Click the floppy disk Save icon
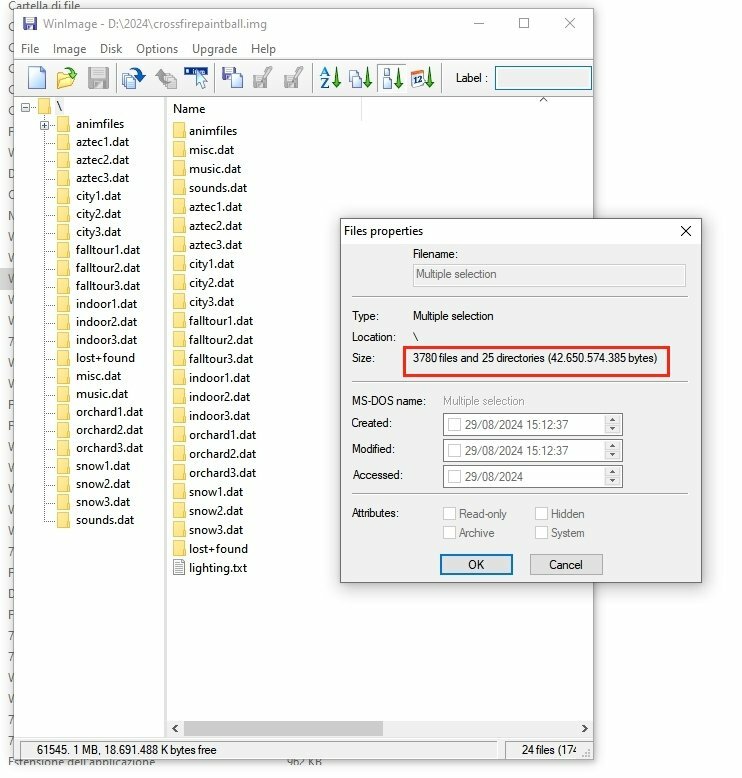This screenshot has width=742, height=778. click(x=98, y=78)
